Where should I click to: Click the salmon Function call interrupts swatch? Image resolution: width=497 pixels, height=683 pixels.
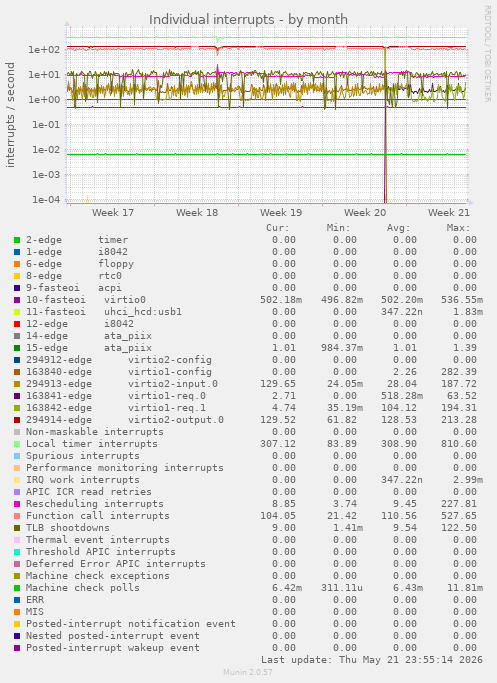pos(17,516)
